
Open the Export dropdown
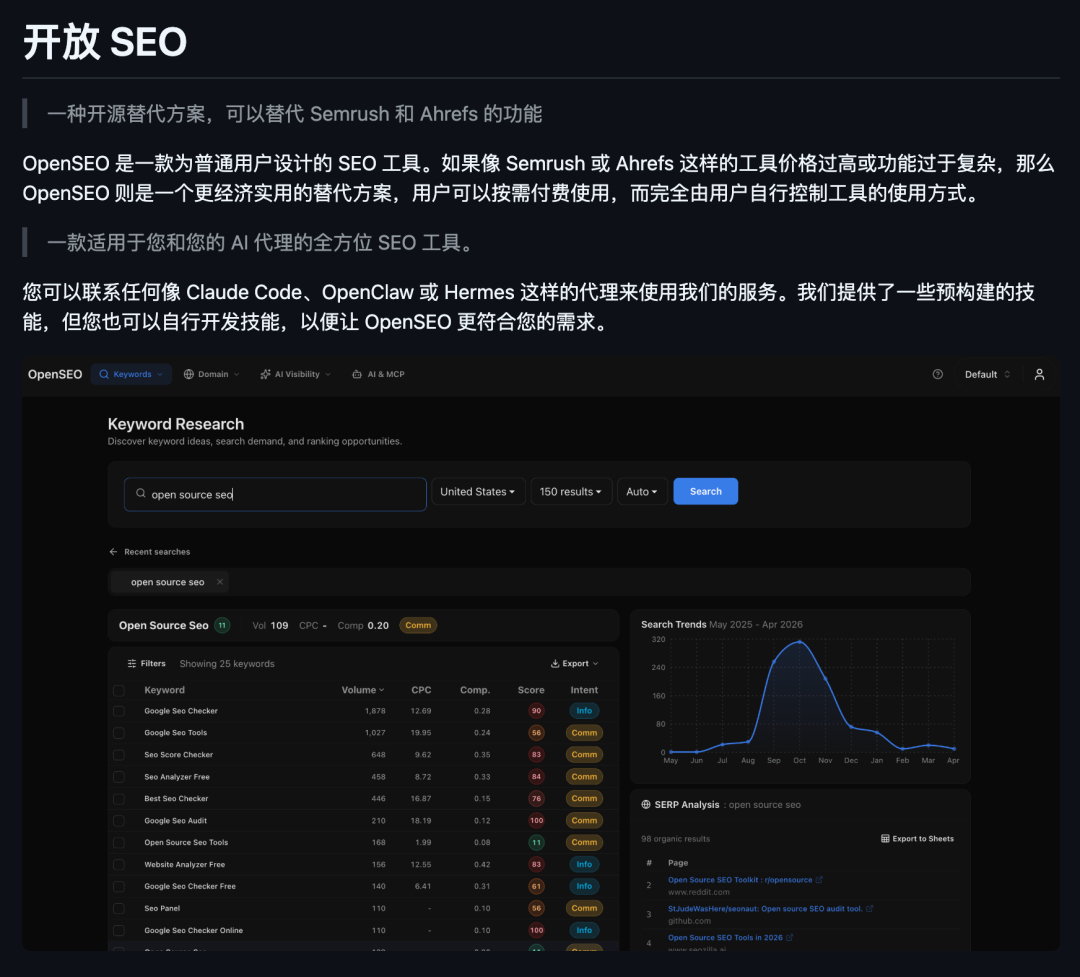tap(574, 664)
